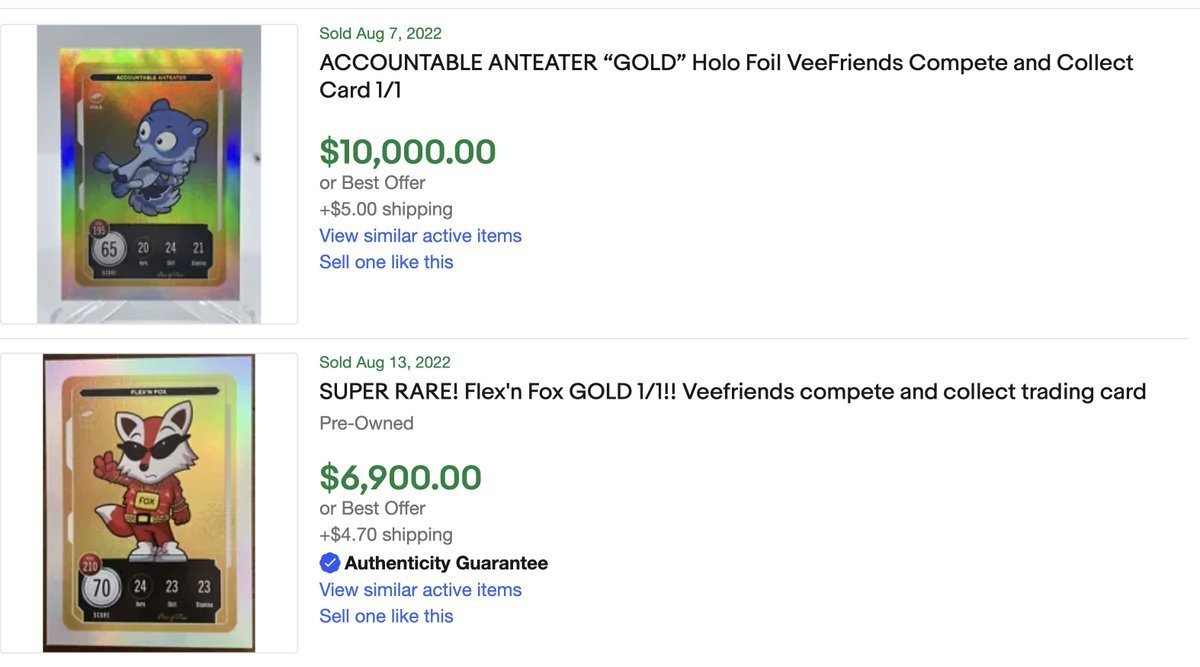
Task: Click View similar active items under Fox listing
Action: tap(420, 590)
